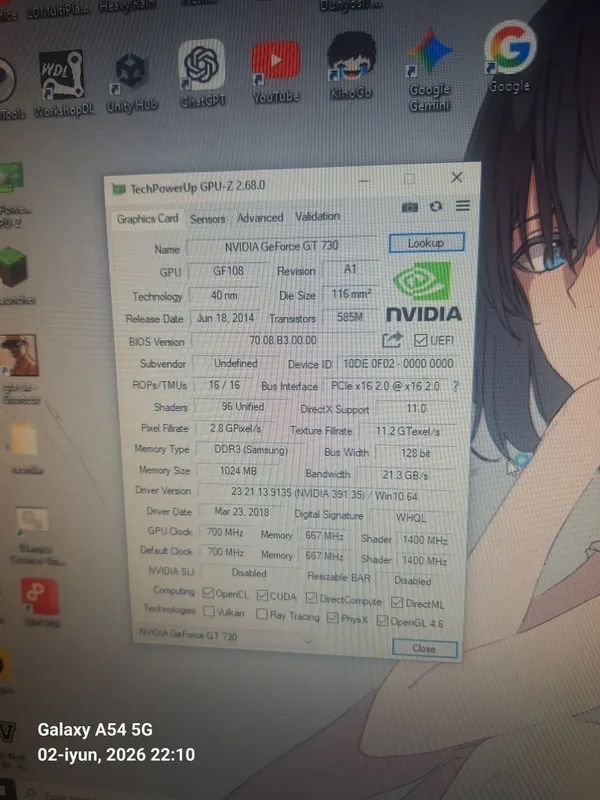This screenshot has height=800, width=600.
Task: Click the Bandwidth value 21.3 GB/s
Action: (x=405, y=475)
